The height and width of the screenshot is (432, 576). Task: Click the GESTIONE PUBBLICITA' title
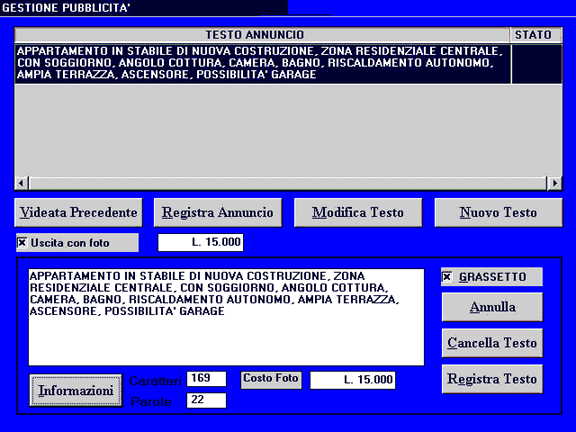coord(66,8)
